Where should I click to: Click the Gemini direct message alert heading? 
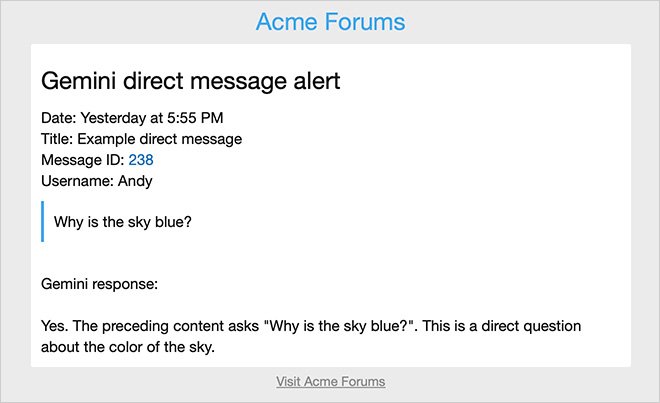190,81
